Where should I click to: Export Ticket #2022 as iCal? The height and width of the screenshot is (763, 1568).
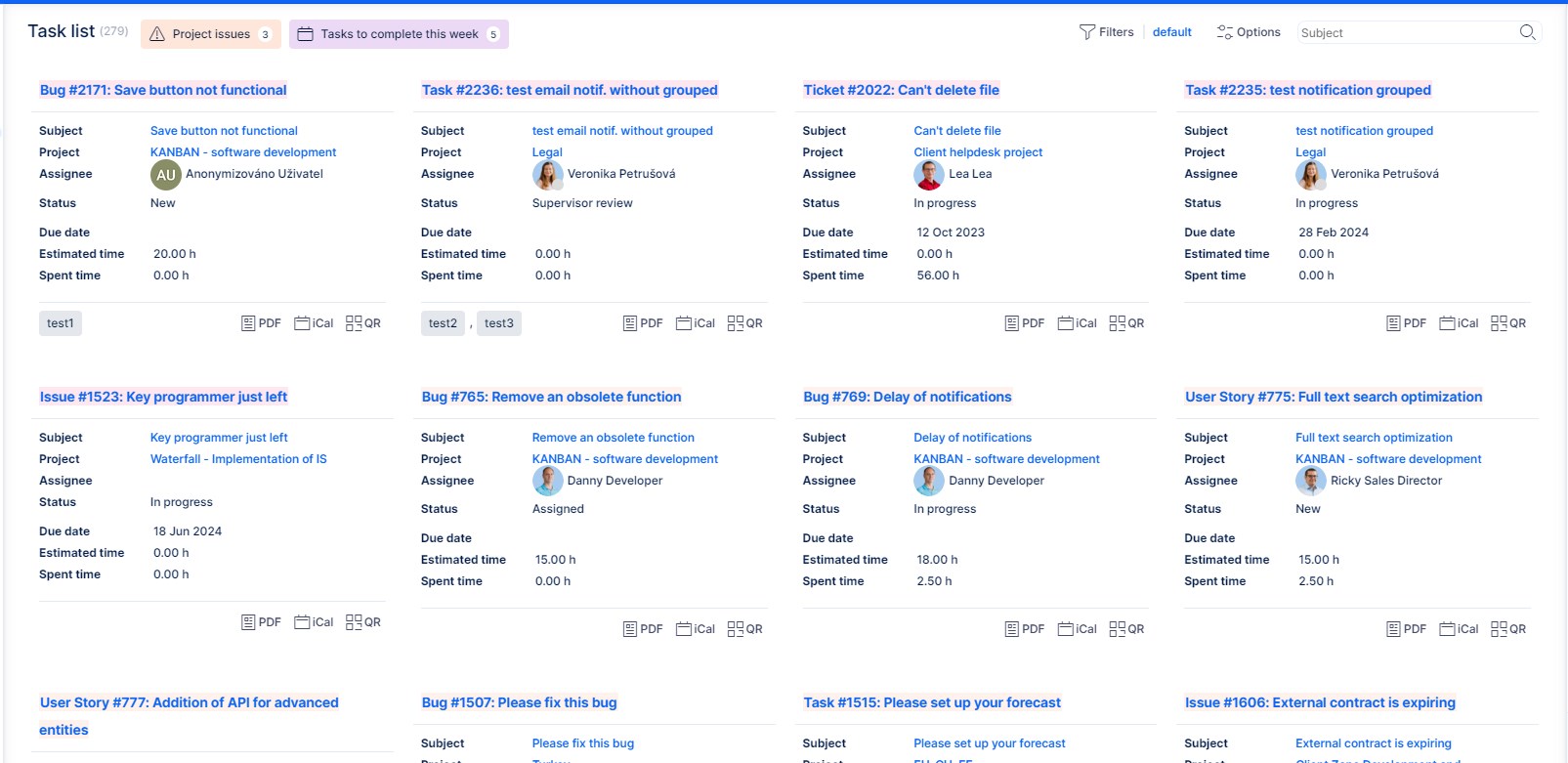(x=1077, y=323)
